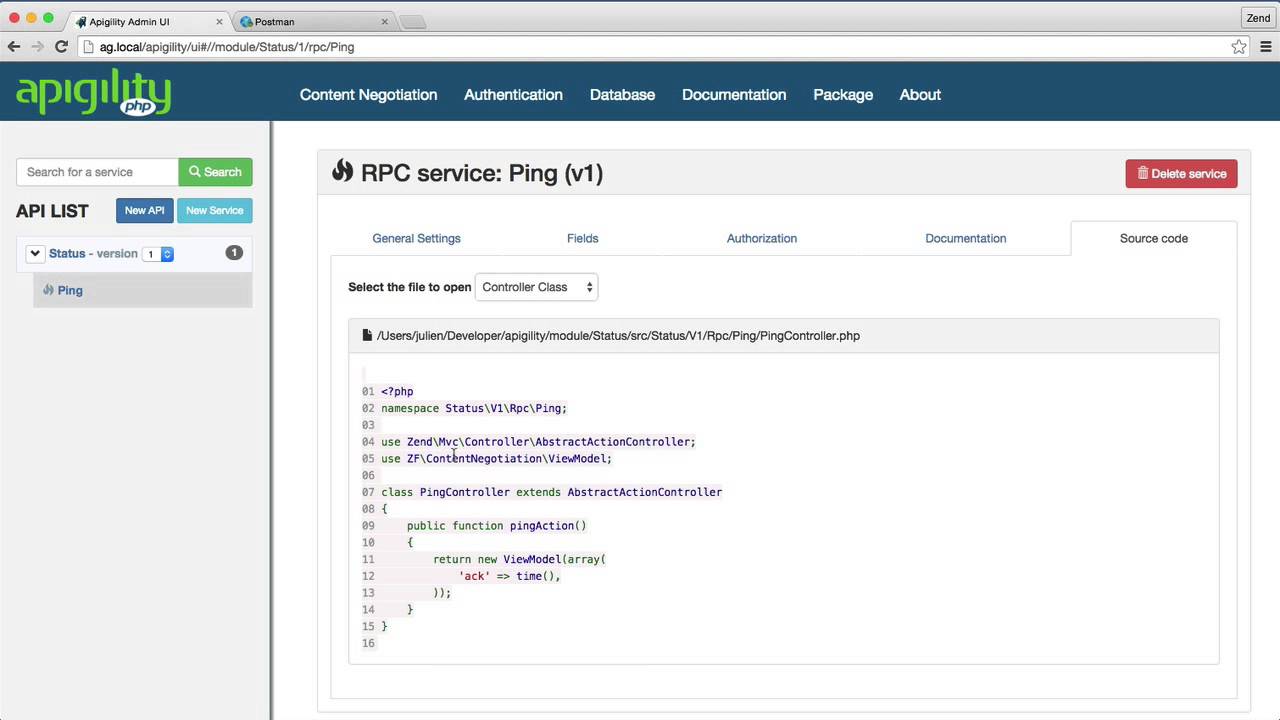Click the green Search button

click(x=215, y=172)
